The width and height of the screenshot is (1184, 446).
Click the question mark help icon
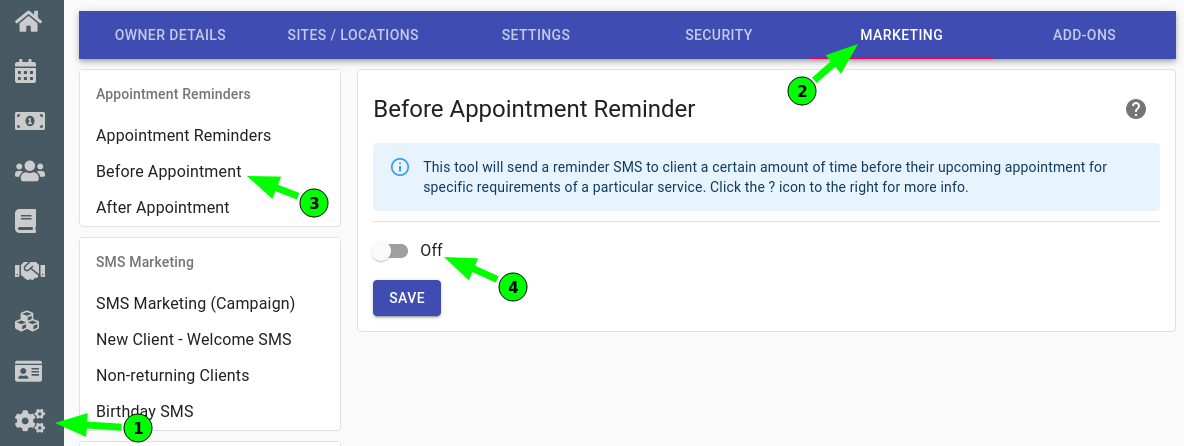[x=1136, y=109]
